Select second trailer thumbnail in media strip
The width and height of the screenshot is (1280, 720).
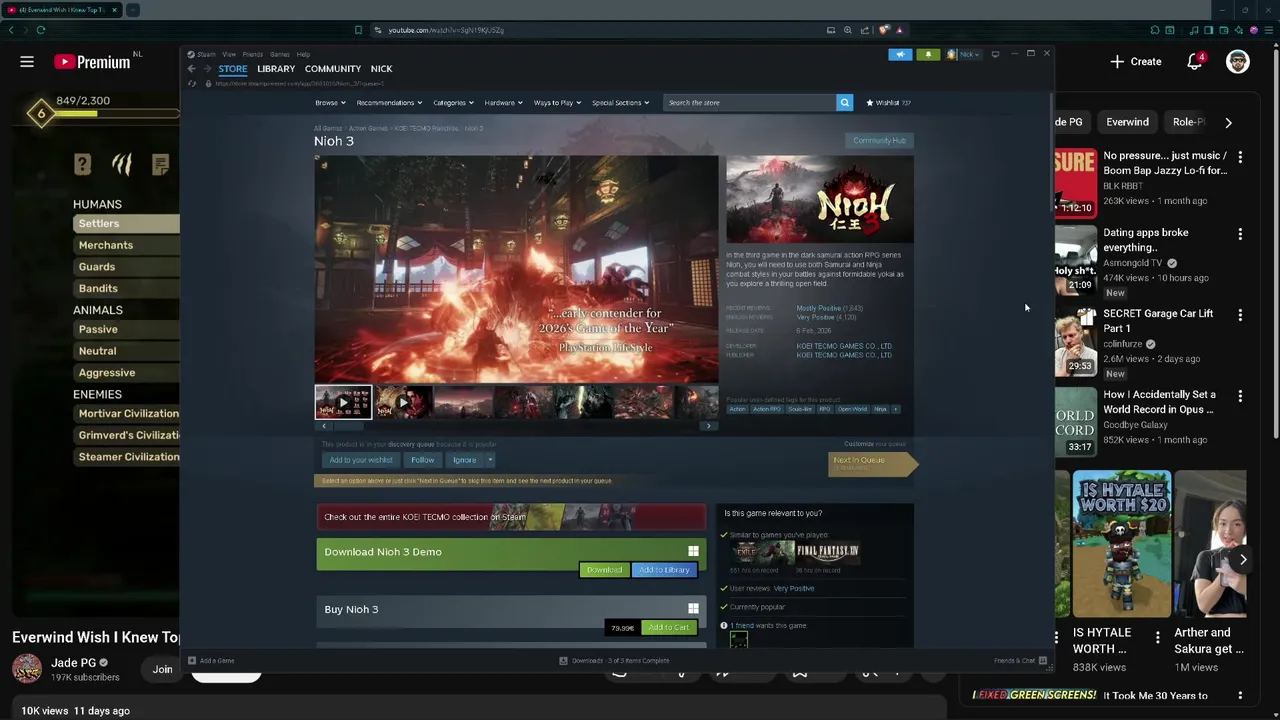pos(403,403)
